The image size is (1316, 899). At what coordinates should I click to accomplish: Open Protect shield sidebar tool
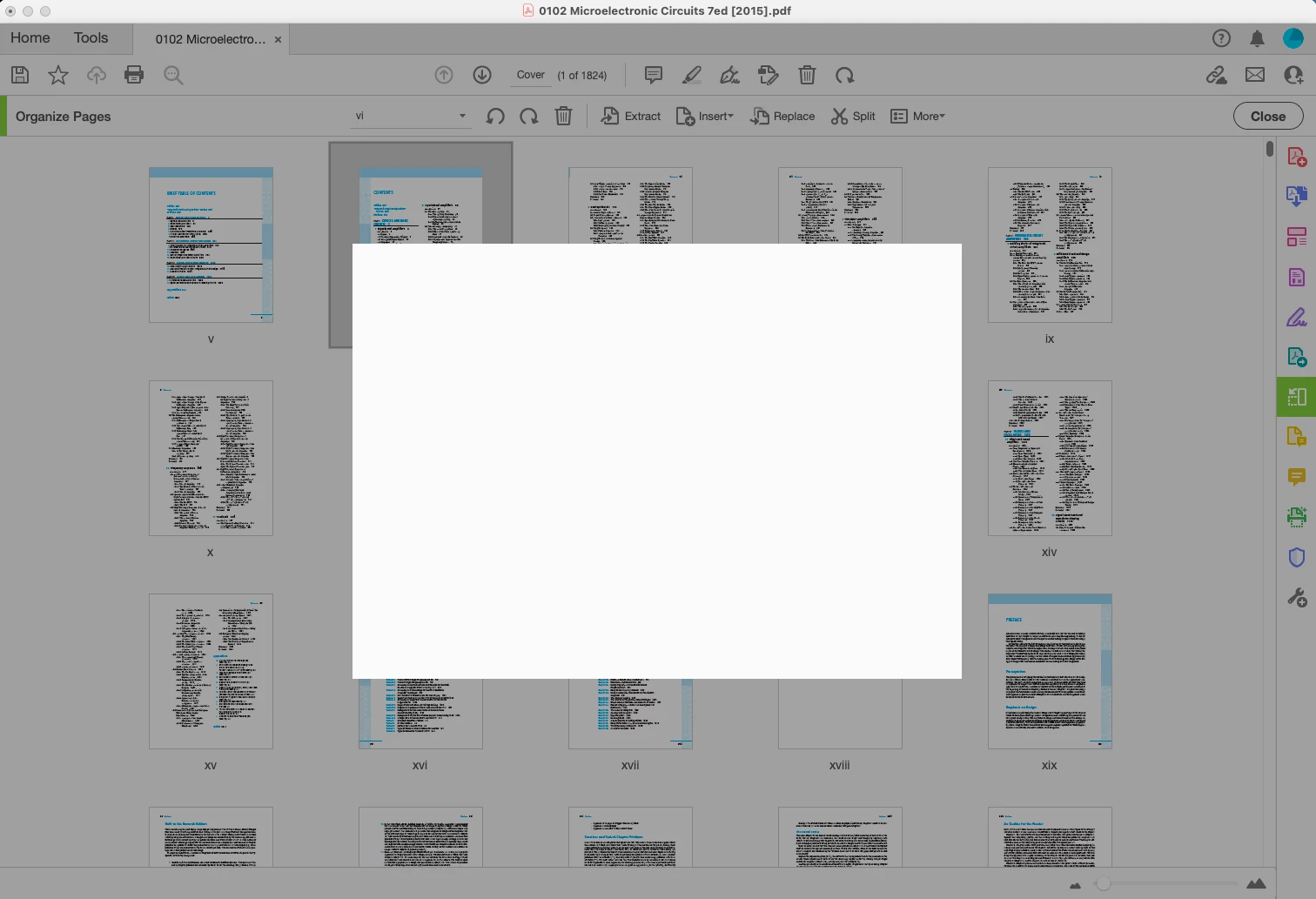point(1297,557)
